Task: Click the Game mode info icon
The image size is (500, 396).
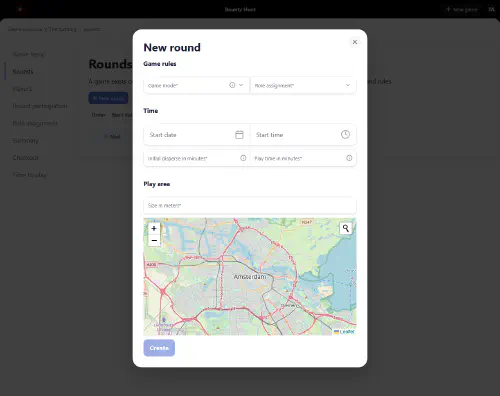Action: click(232, 85)
